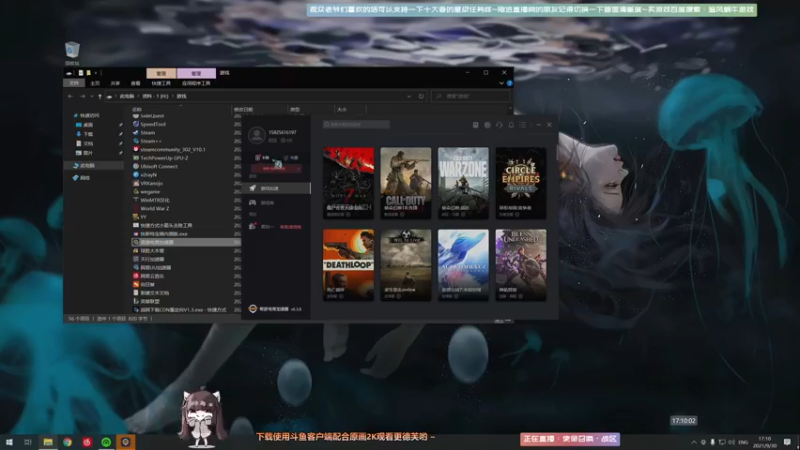Image resolution: width=800 pixels, height=450 pixels.
Task: Switch to the View ribbon tab in Explorer
Action: pos(135,83)
